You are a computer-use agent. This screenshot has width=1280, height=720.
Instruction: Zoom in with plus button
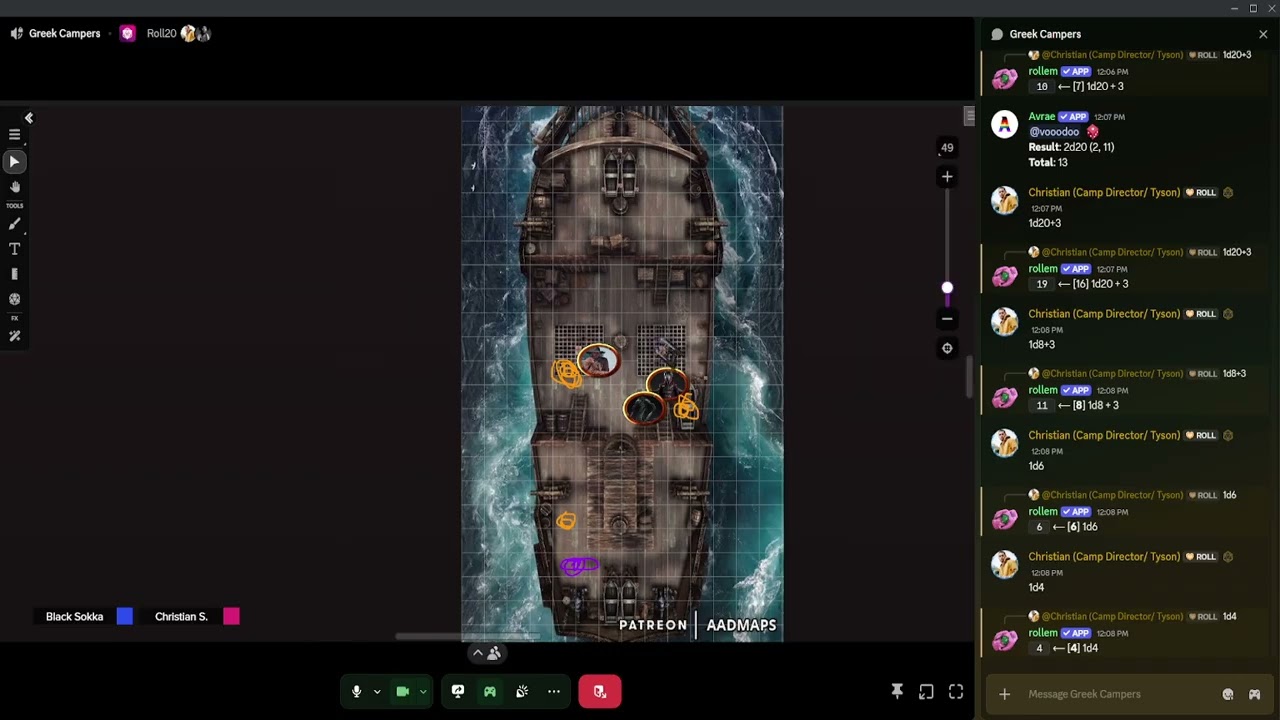tap(947, 177)
